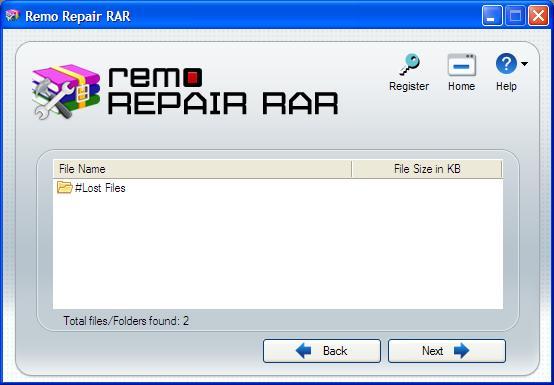Close the Remo Repair RAR window

[538, 16]
